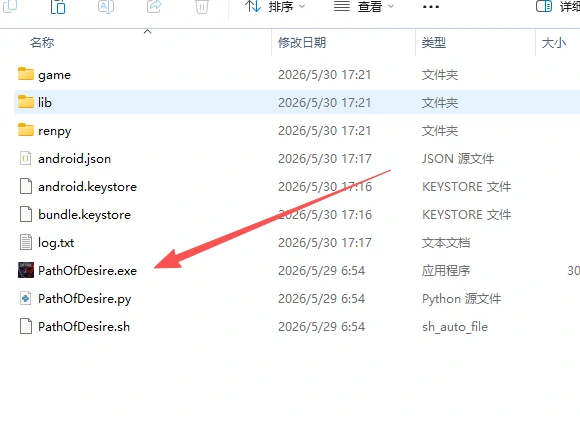
Task: Select the file name PathOfDesire.sh
Action: 84,327
